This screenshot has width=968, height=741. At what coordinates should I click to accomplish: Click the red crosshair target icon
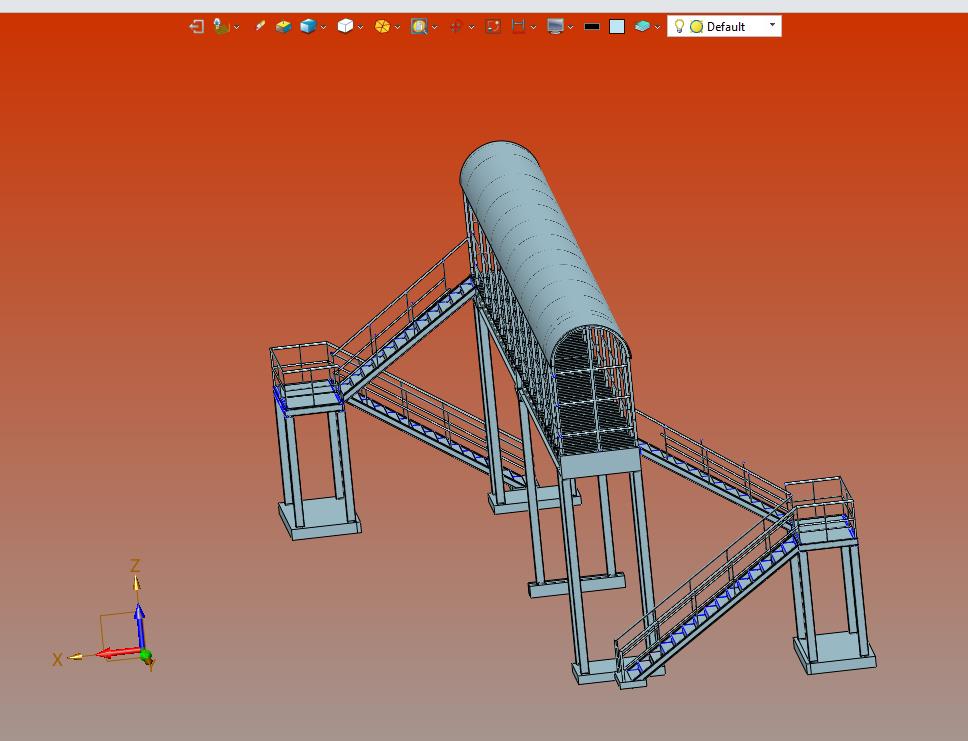456,27
